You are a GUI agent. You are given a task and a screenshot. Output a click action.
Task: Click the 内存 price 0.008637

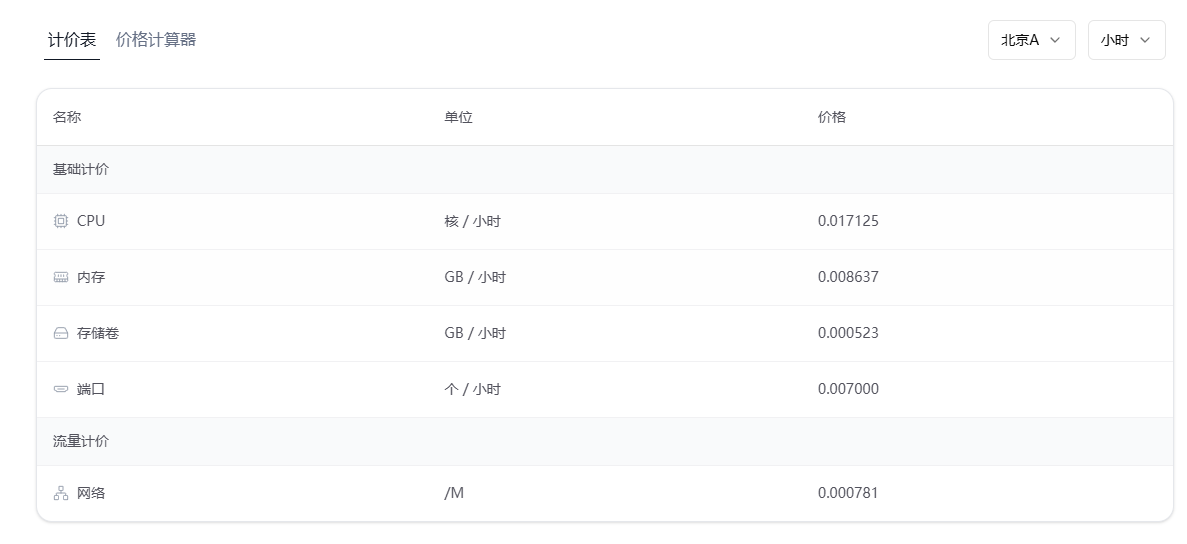[x=848, y=277]
